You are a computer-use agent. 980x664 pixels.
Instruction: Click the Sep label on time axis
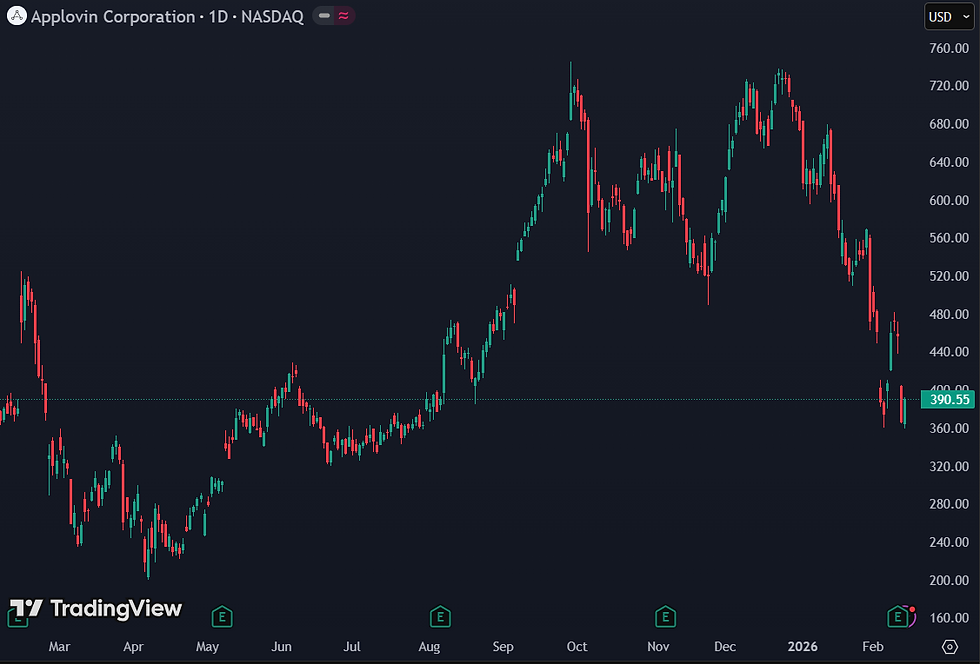[x=503, y=646]
